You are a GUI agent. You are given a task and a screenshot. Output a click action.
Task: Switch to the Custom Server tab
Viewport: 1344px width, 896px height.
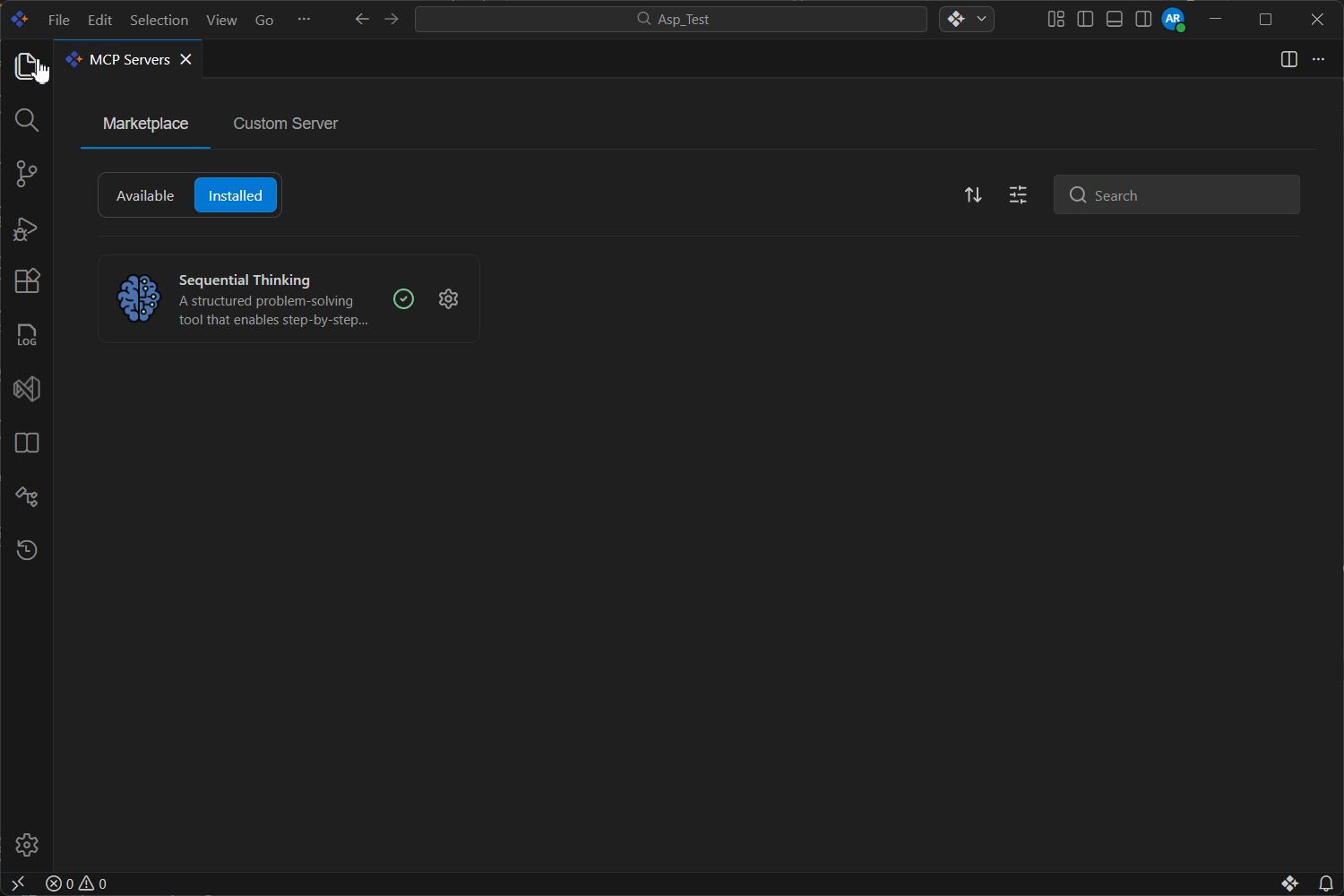[286, 124]
